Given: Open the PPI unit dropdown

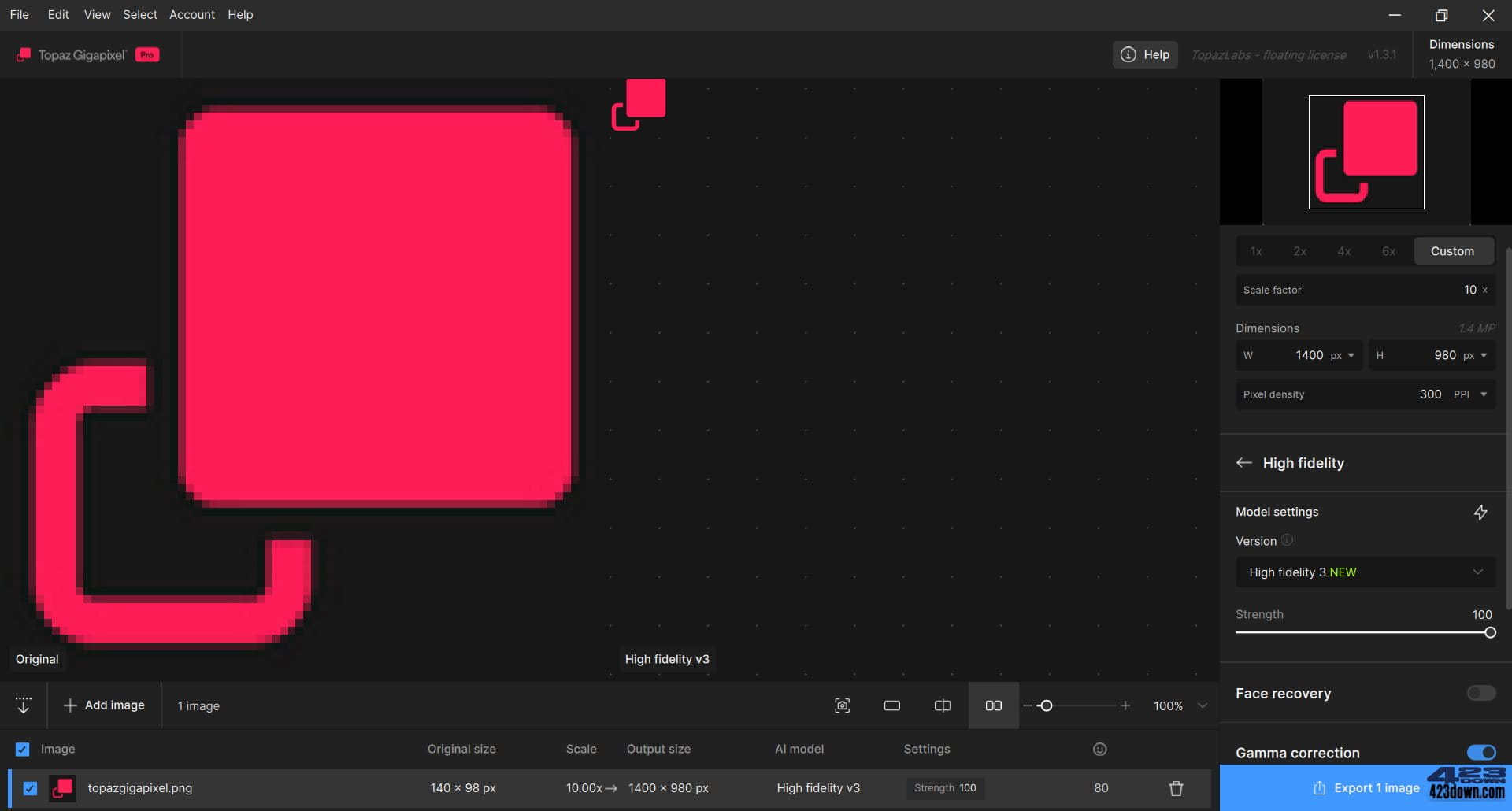Looking at the screenshot, I should pyautogui.click(x=1471, y=394).
